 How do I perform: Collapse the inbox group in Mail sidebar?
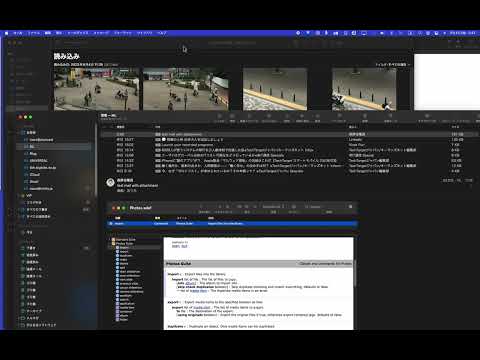click(x=20, y=132)
